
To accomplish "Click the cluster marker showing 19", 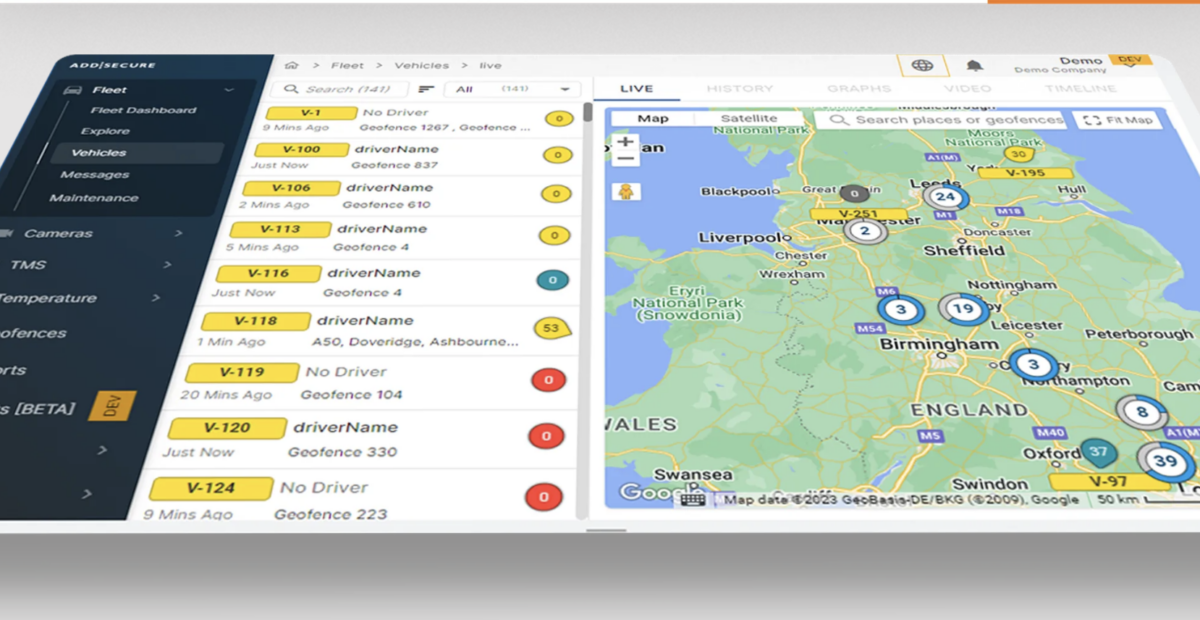I will (x=963, y=310).
